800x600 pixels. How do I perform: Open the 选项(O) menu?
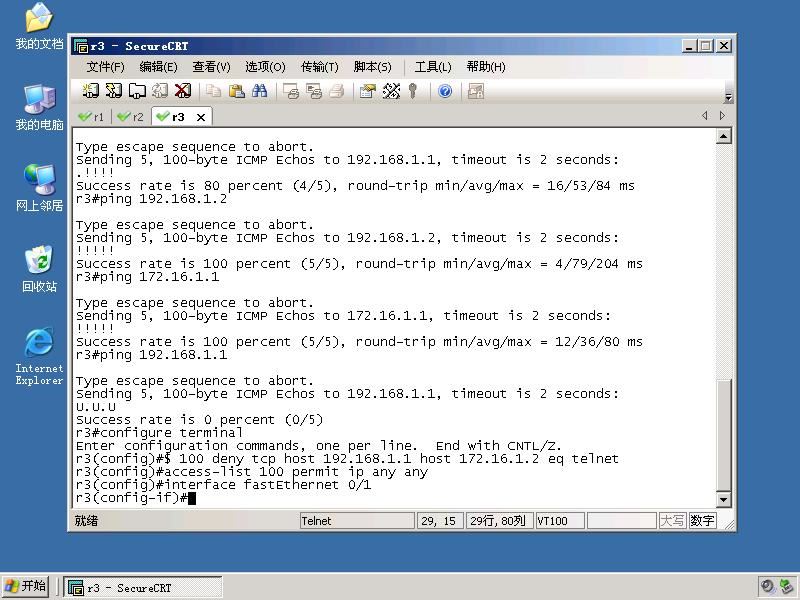click(x=265, y=67)
